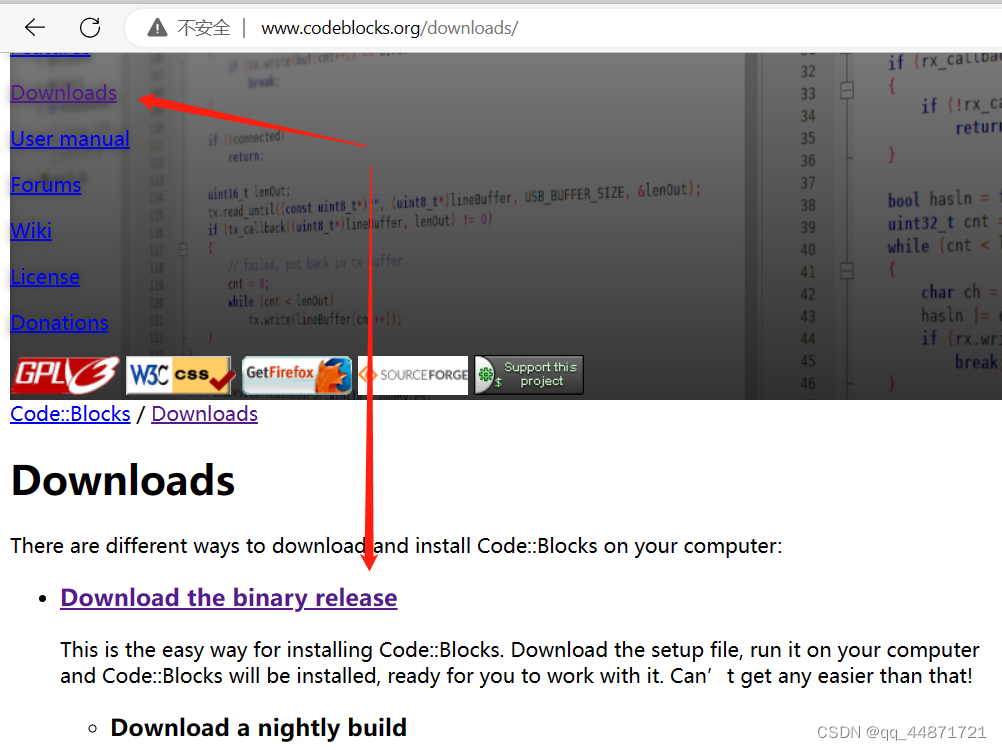Click Code::Blocks in the breadcrumb
Screen dimensions: 1002x750
(x=69, y=413)
